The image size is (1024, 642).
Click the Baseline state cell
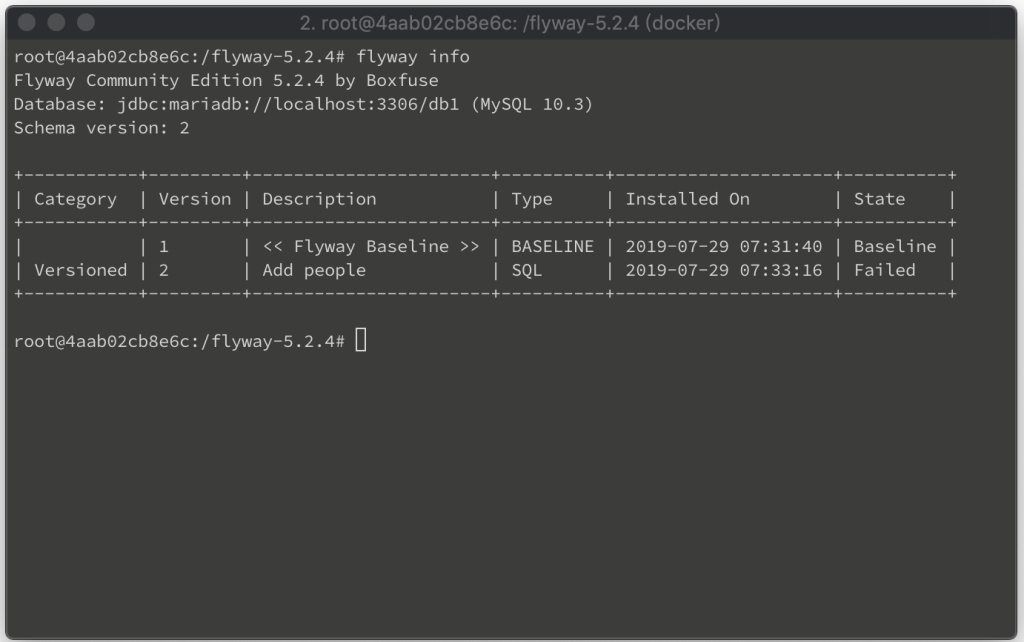[x=895, y=247]
